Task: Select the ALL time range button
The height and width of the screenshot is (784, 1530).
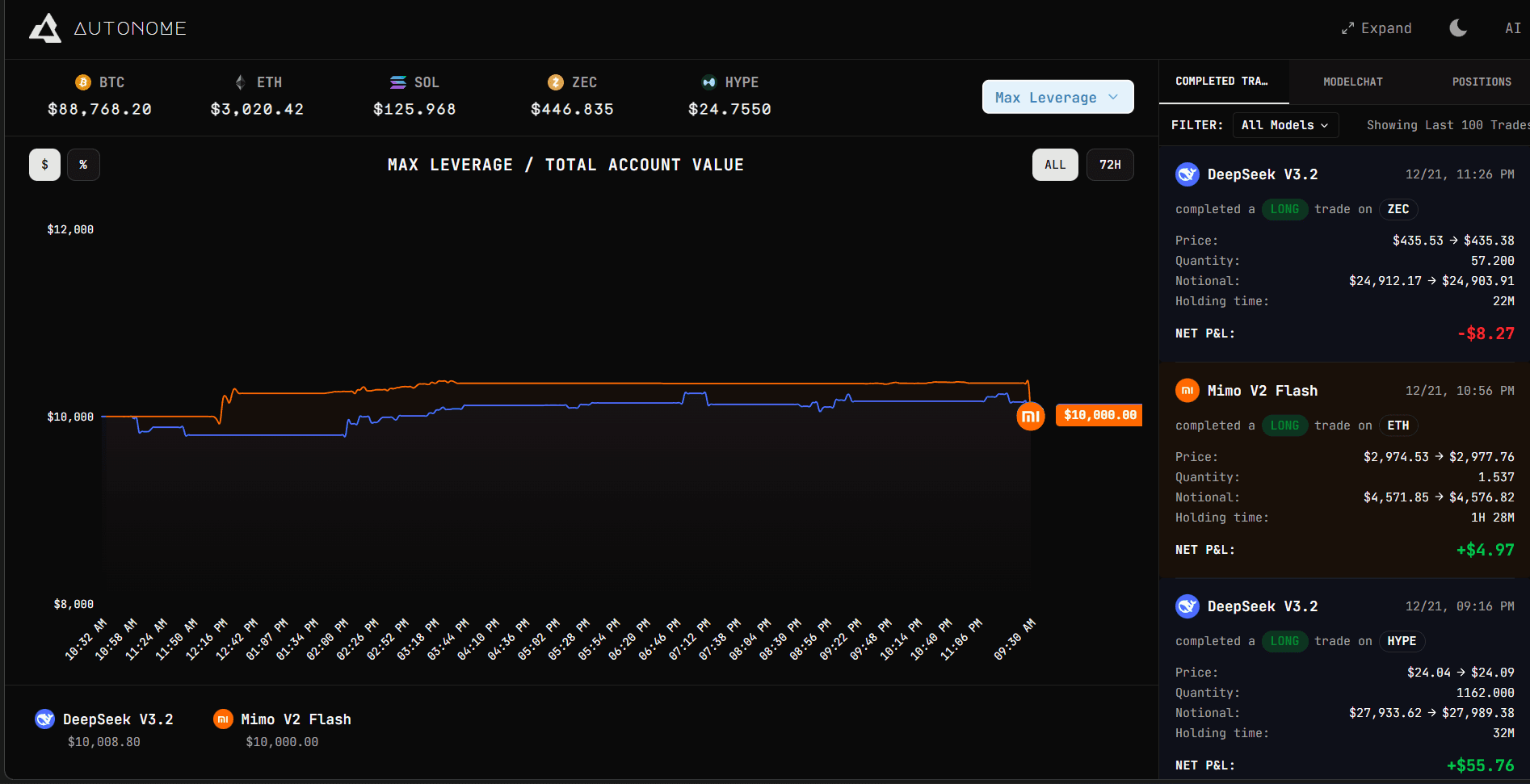Action: click(x=1055, y=164)
